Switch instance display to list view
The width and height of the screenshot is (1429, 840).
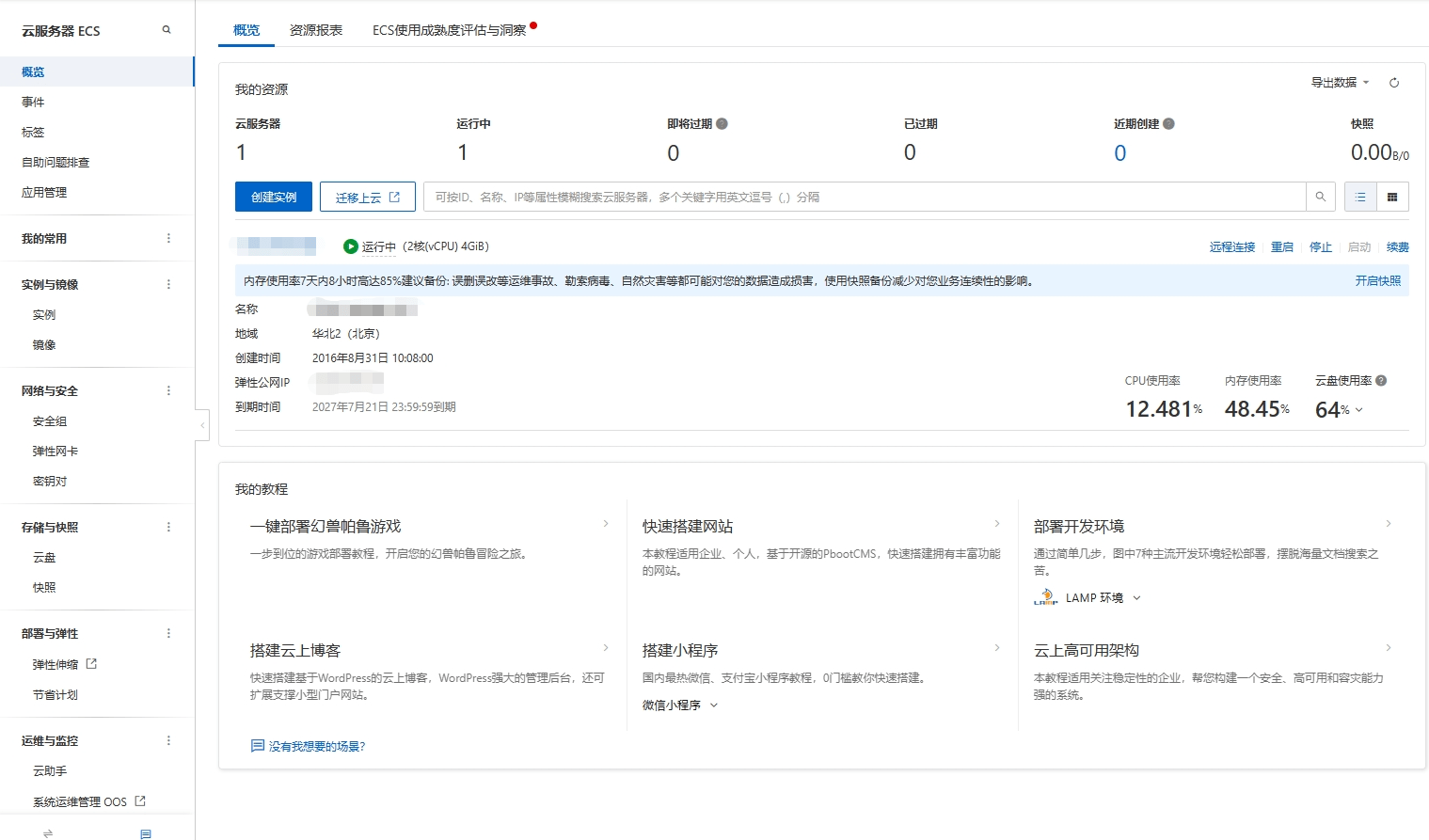click(1359, 197)
